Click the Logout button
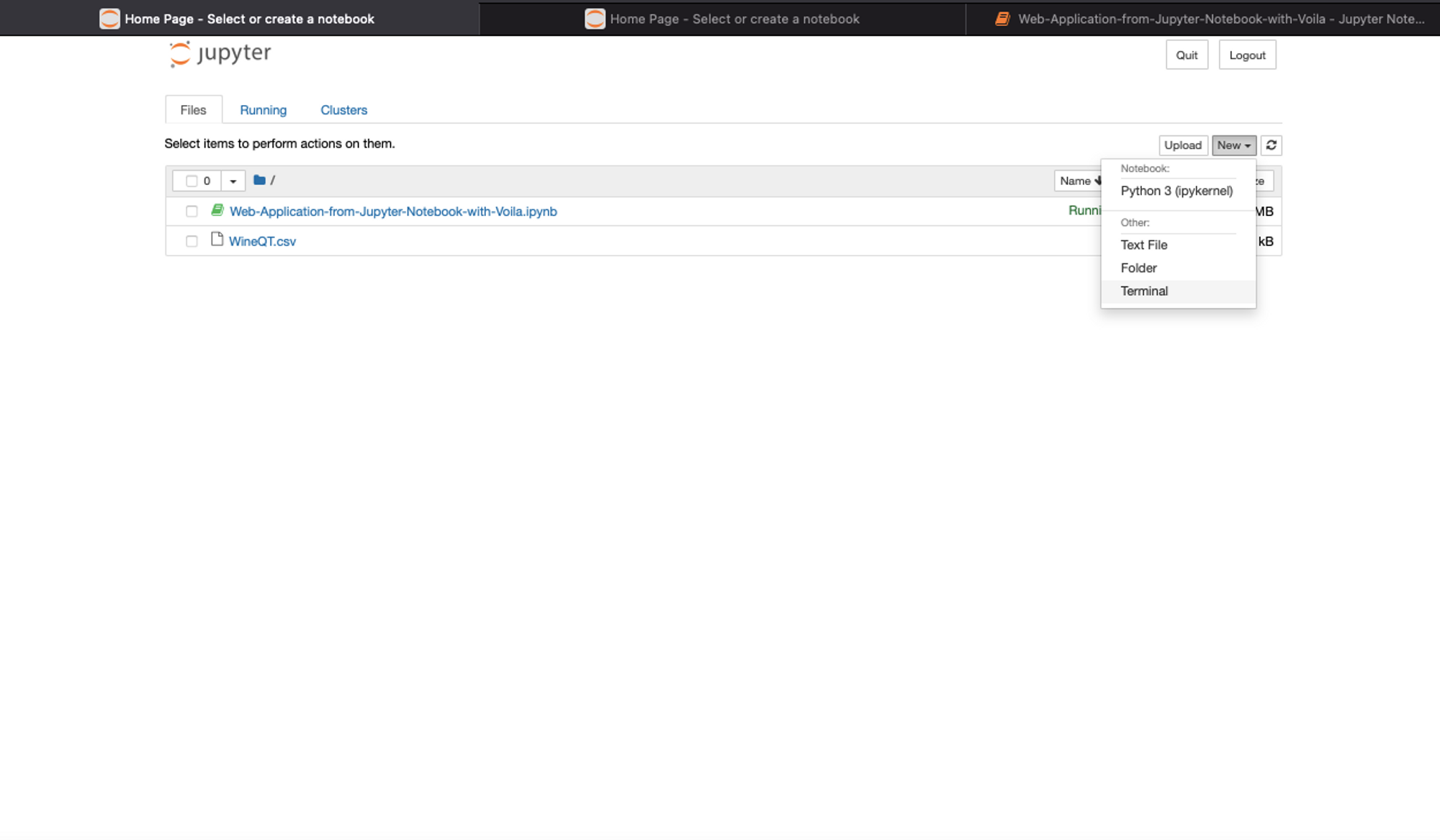This screenshot has width=1440, height=840. coord(1247,55)
